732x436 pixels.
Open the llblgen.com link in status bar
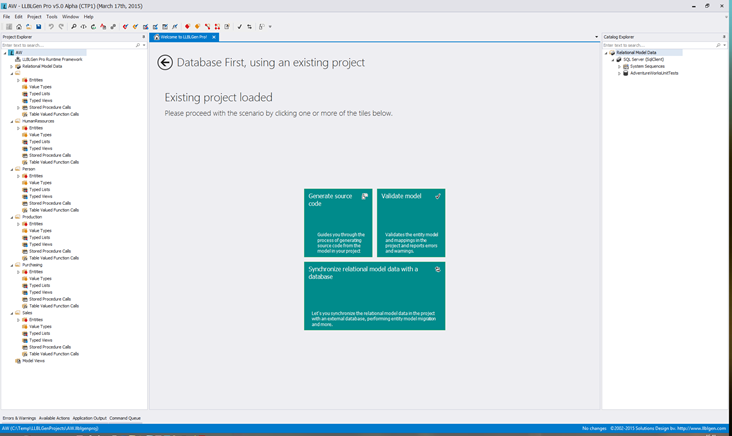703,428
